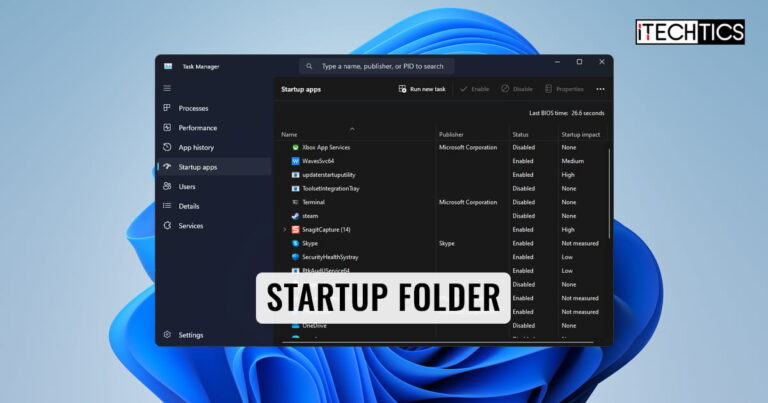Click the Users sidebar icon
The height and width of the screenshot is (403, 768).
(167, 186)
